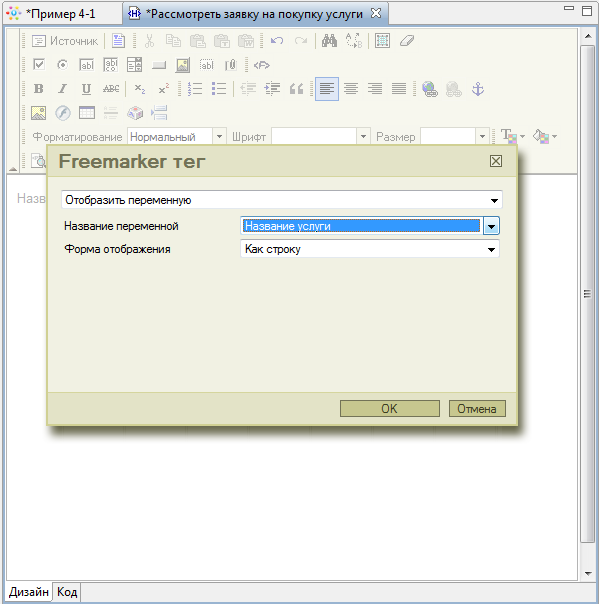
Task: Insert a Freemarker tag icon
Action: point(262,65)
